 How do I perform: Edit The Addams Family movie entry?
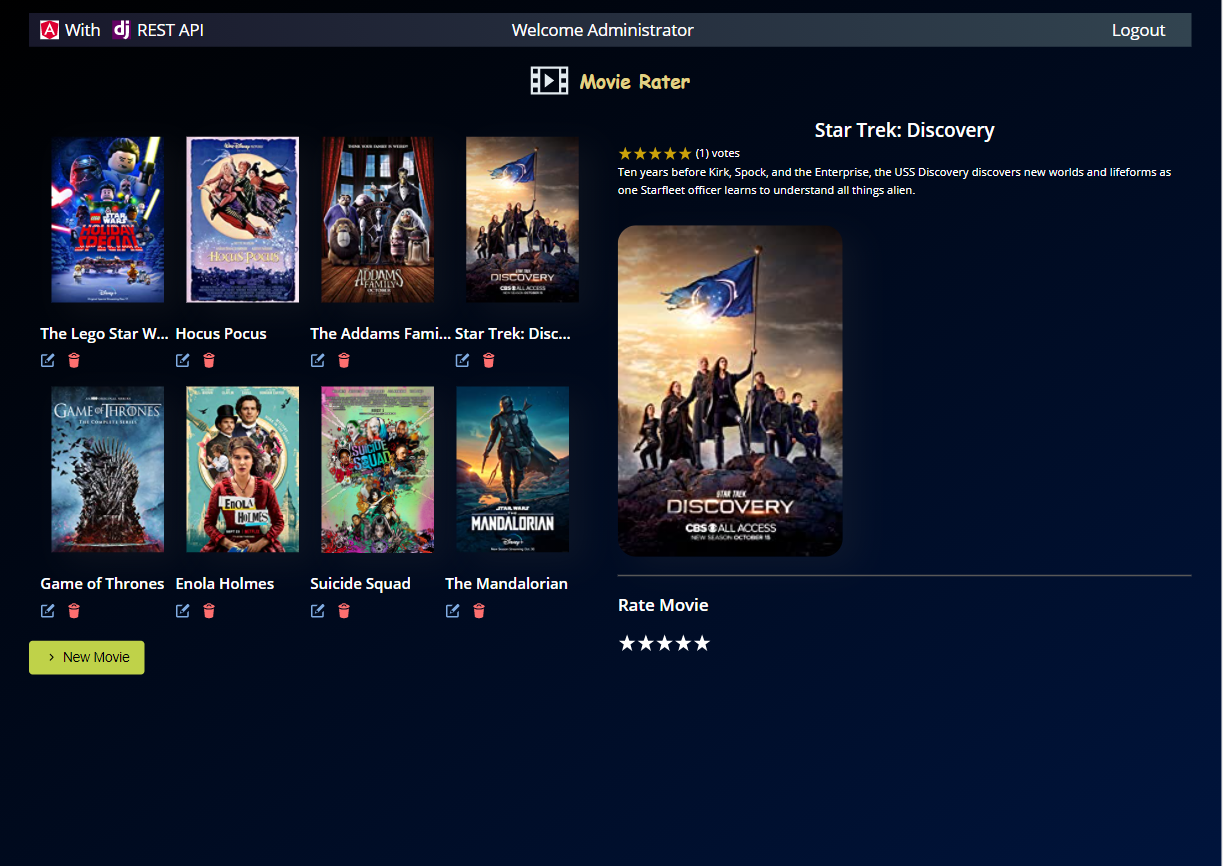pos(317,360)
